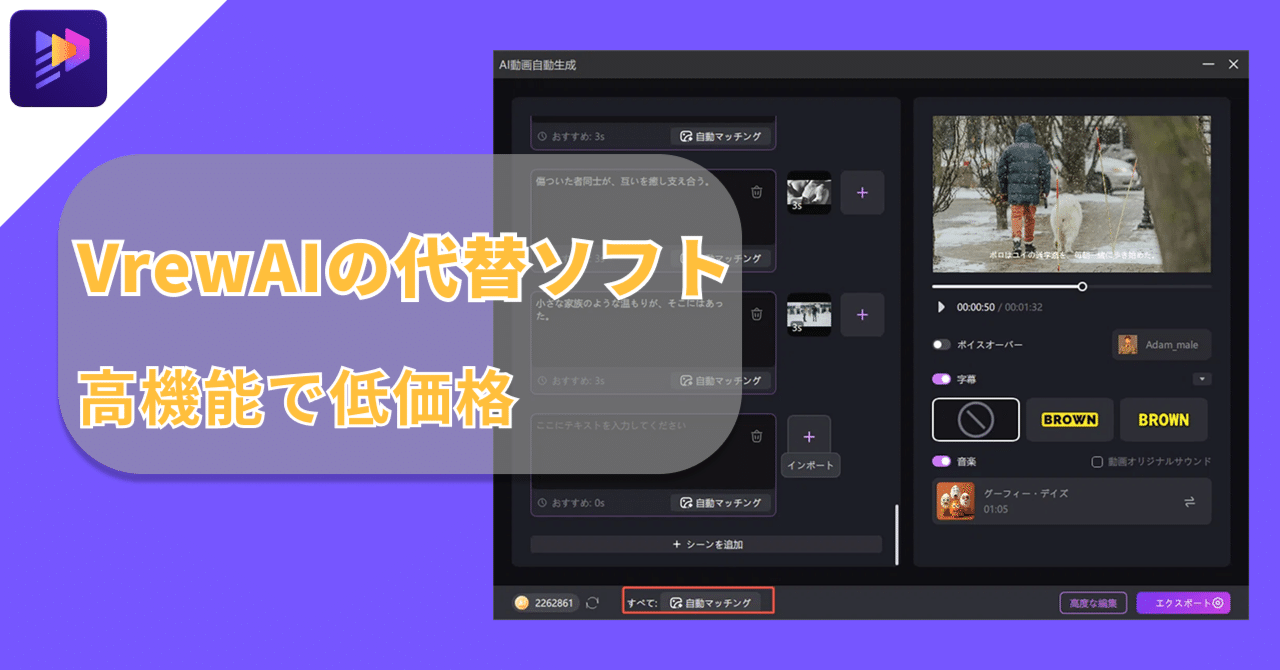This screenshot has height=670, width=1280.
Task: Disable the 音楽 music toggle
Action: coord(939,462)
